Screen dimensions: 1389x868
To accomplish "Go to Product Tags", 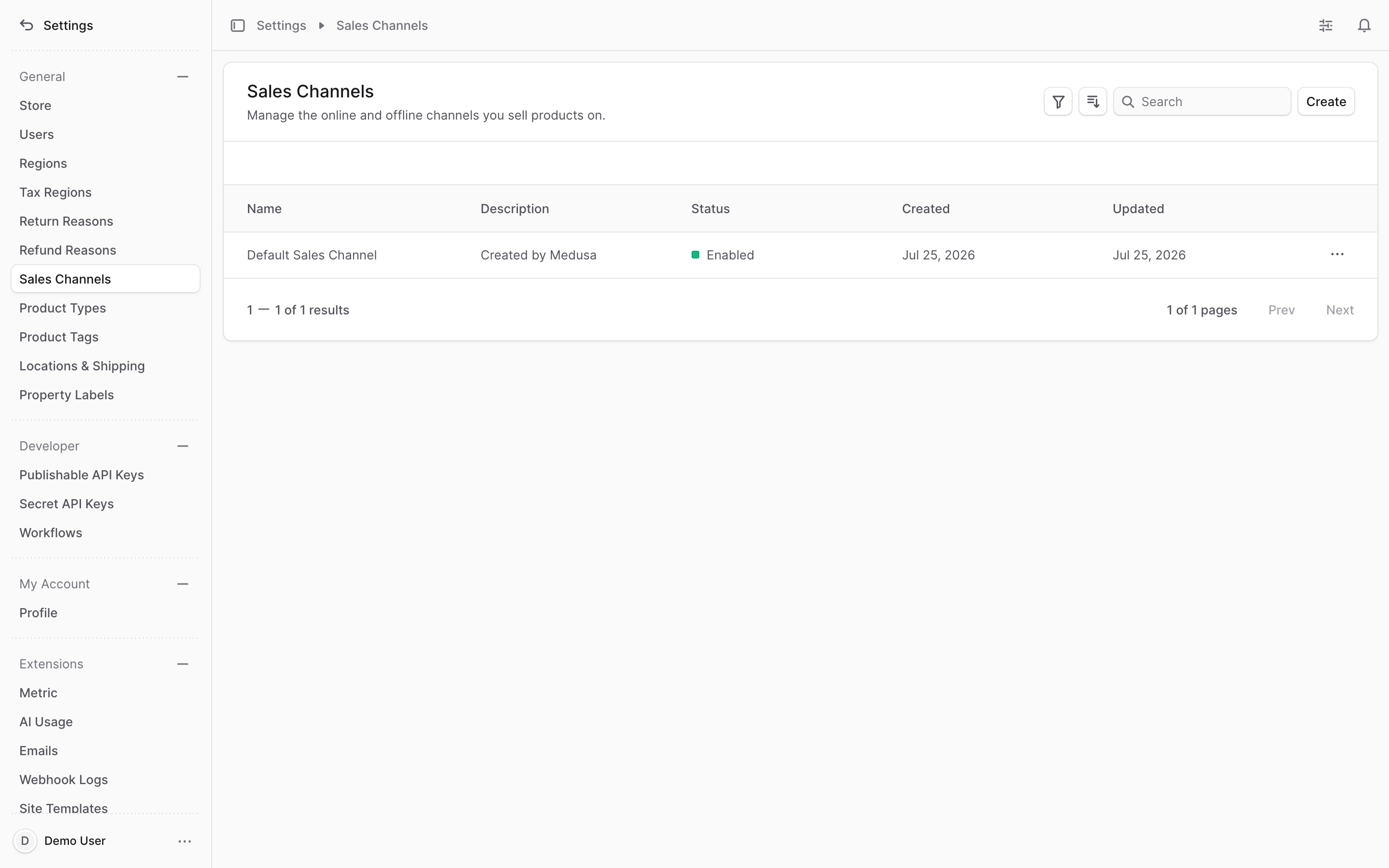I will pyautogui.click(x=106, y=337).
